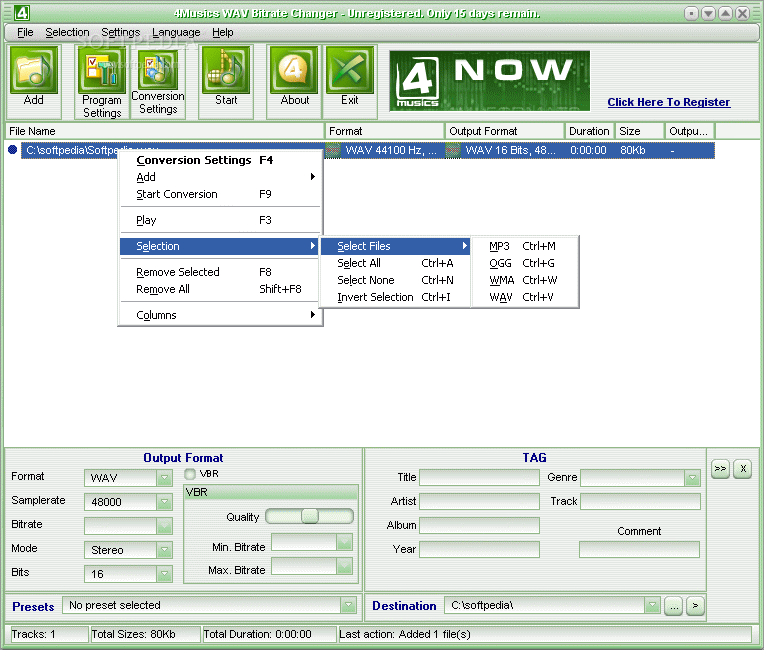Click the Exit toolbar icon
This screenshot has height=650, width=764.
tap(350, 70)
